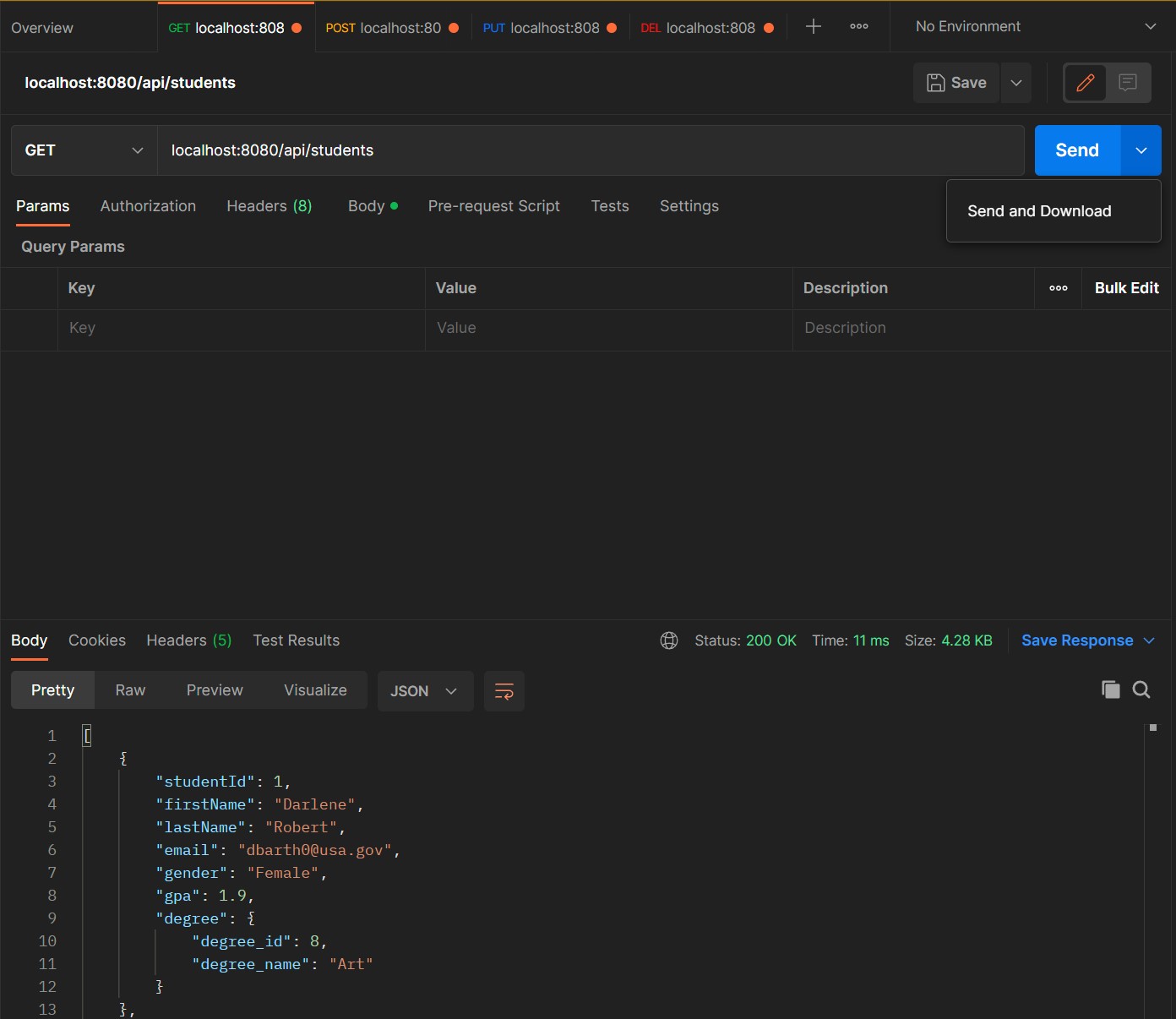Expand the Save options arrow
Viewport: 1176px width, 1019px height.
pyautogui.click(x=1016, y=83)
